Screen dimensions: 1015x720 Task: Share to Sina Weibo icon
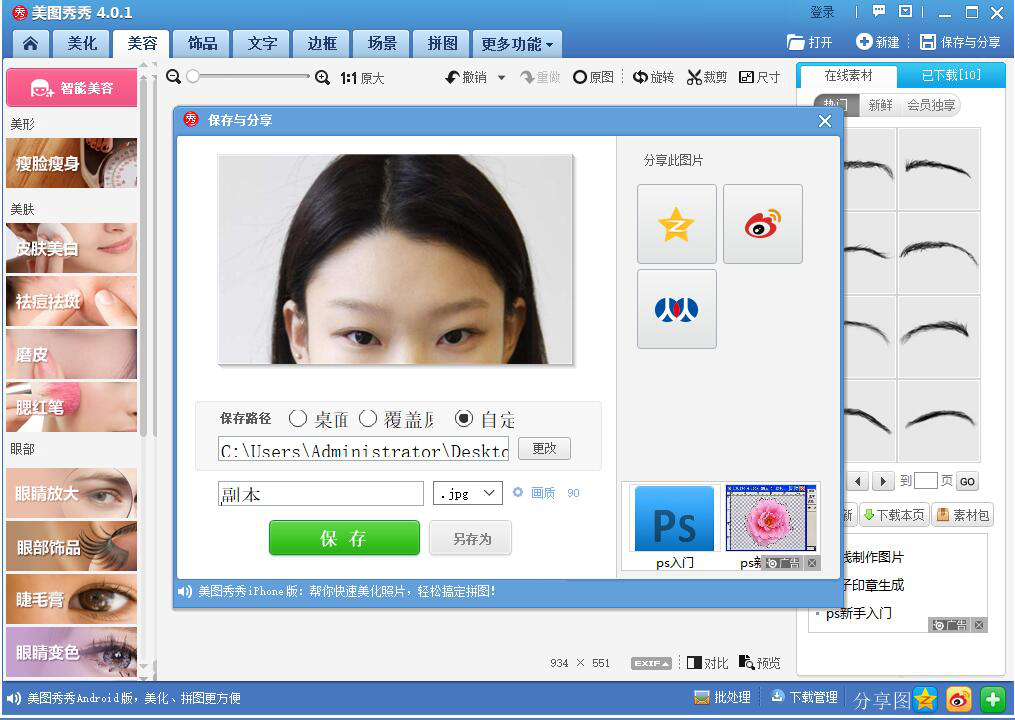click(763, 224)
